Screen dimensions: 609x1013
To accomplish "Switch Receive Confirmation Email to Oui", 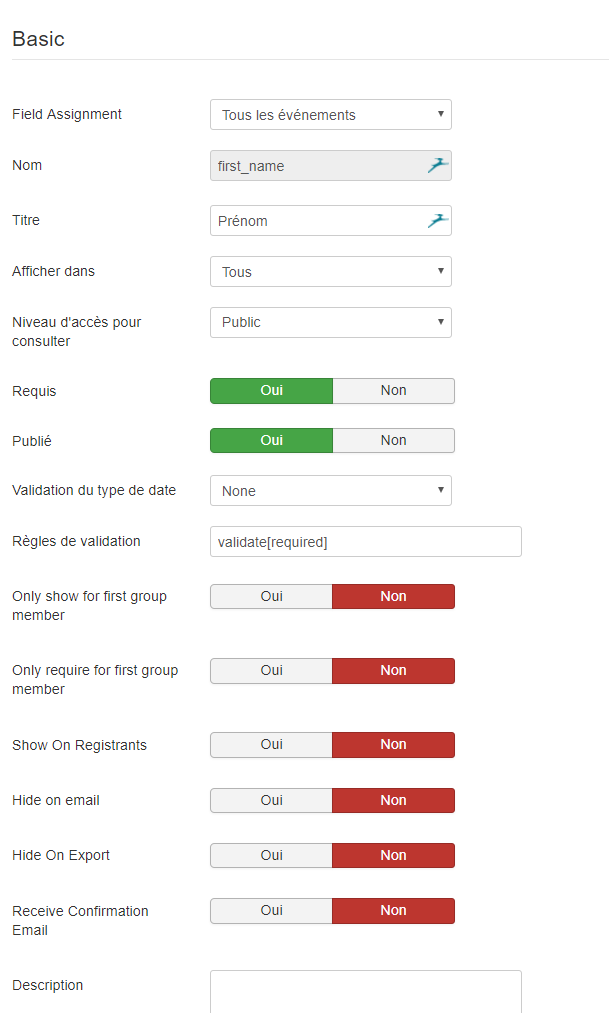I will (x=271, y=911).
